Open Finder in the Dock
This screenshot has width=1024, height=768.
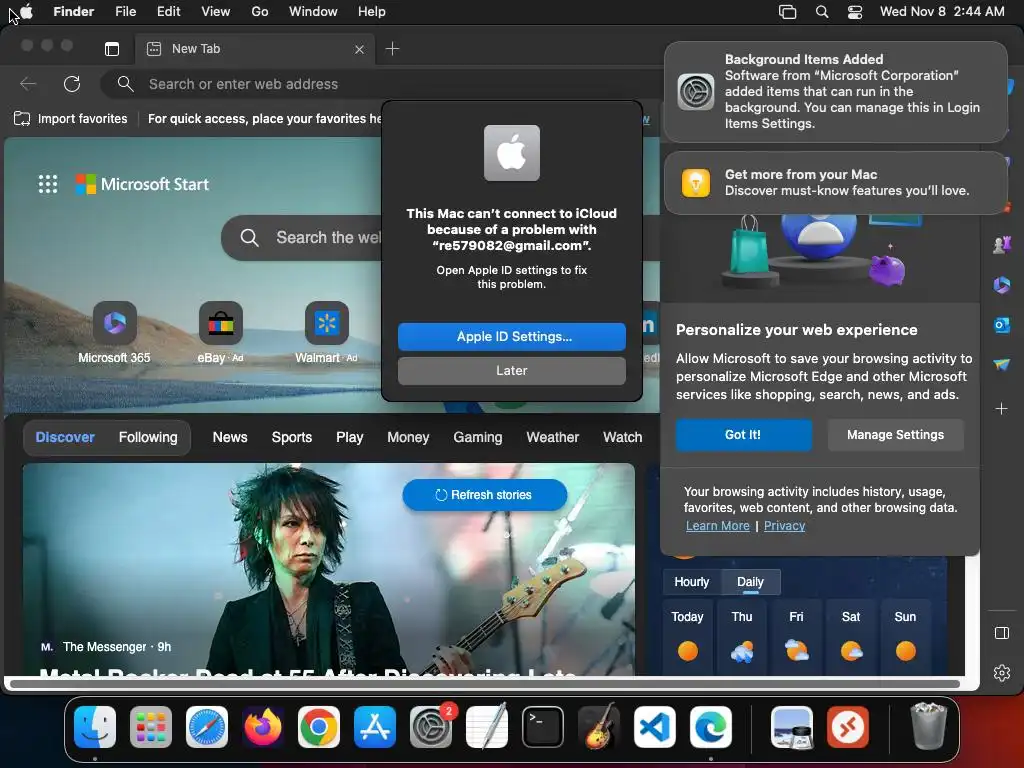click(x=95, y=727)
